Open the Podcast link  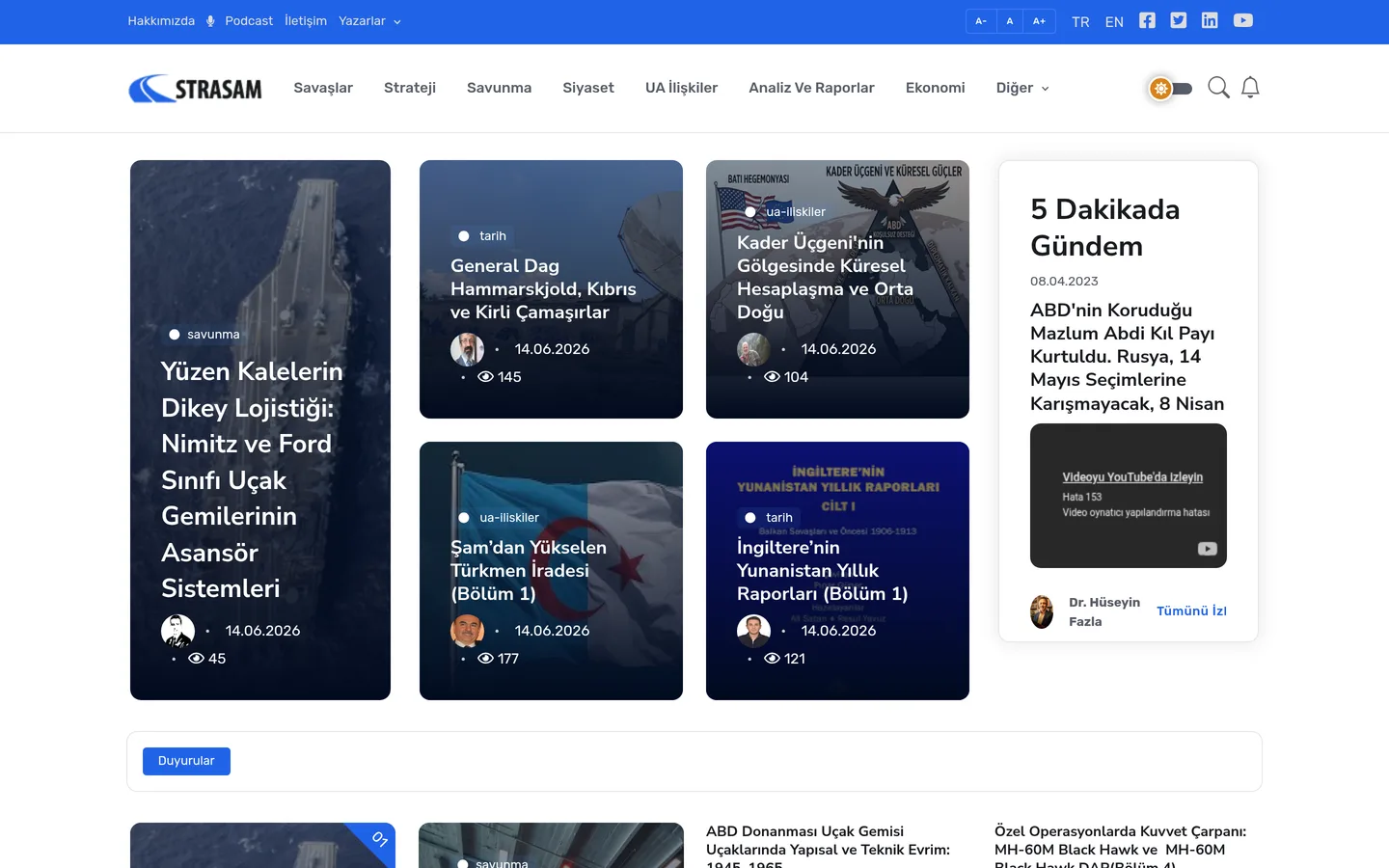249,21
